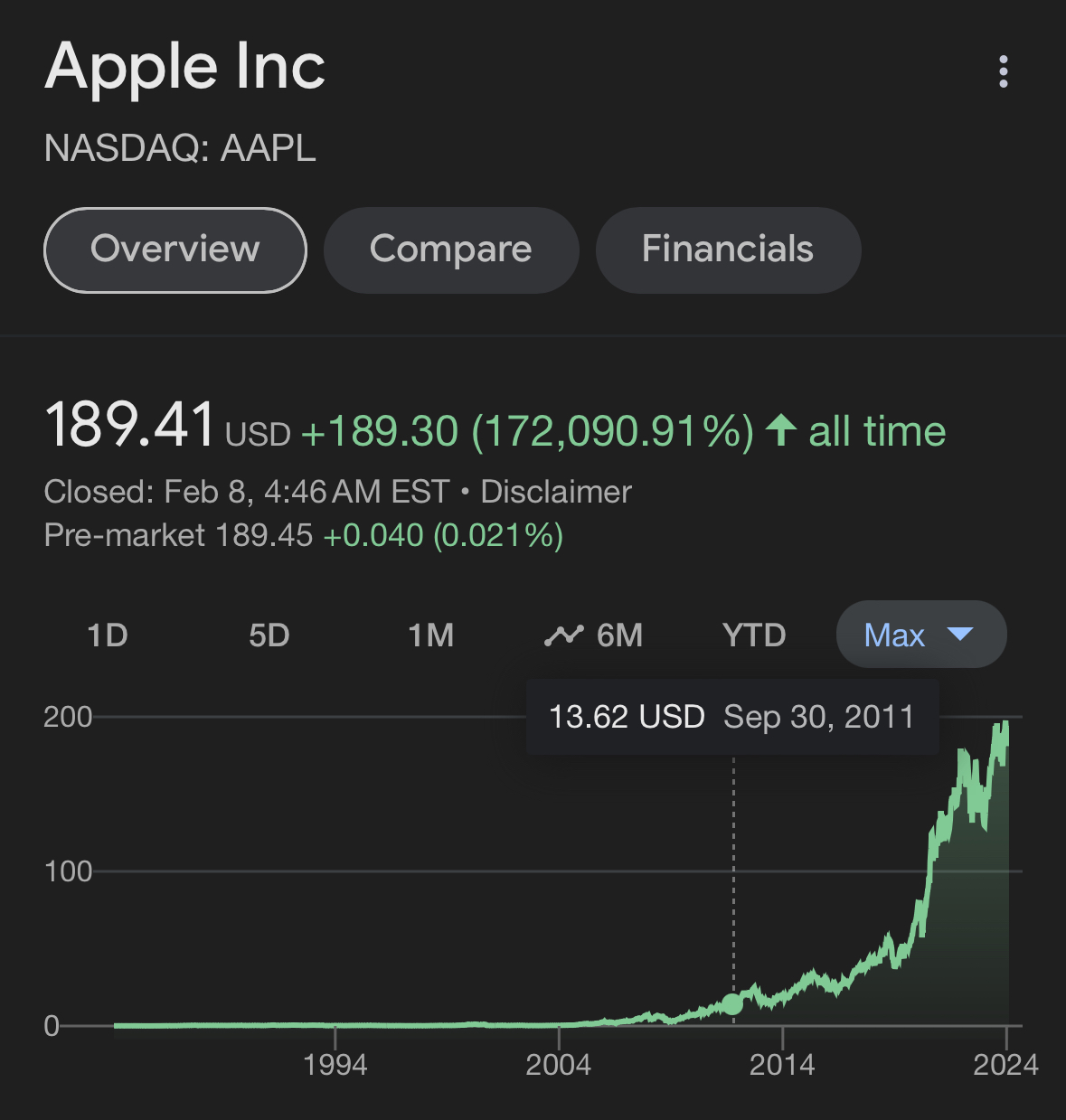Click the 6M trend line icon
The height and width of the screenshot is (1120, 1066).
coord(563,635)
